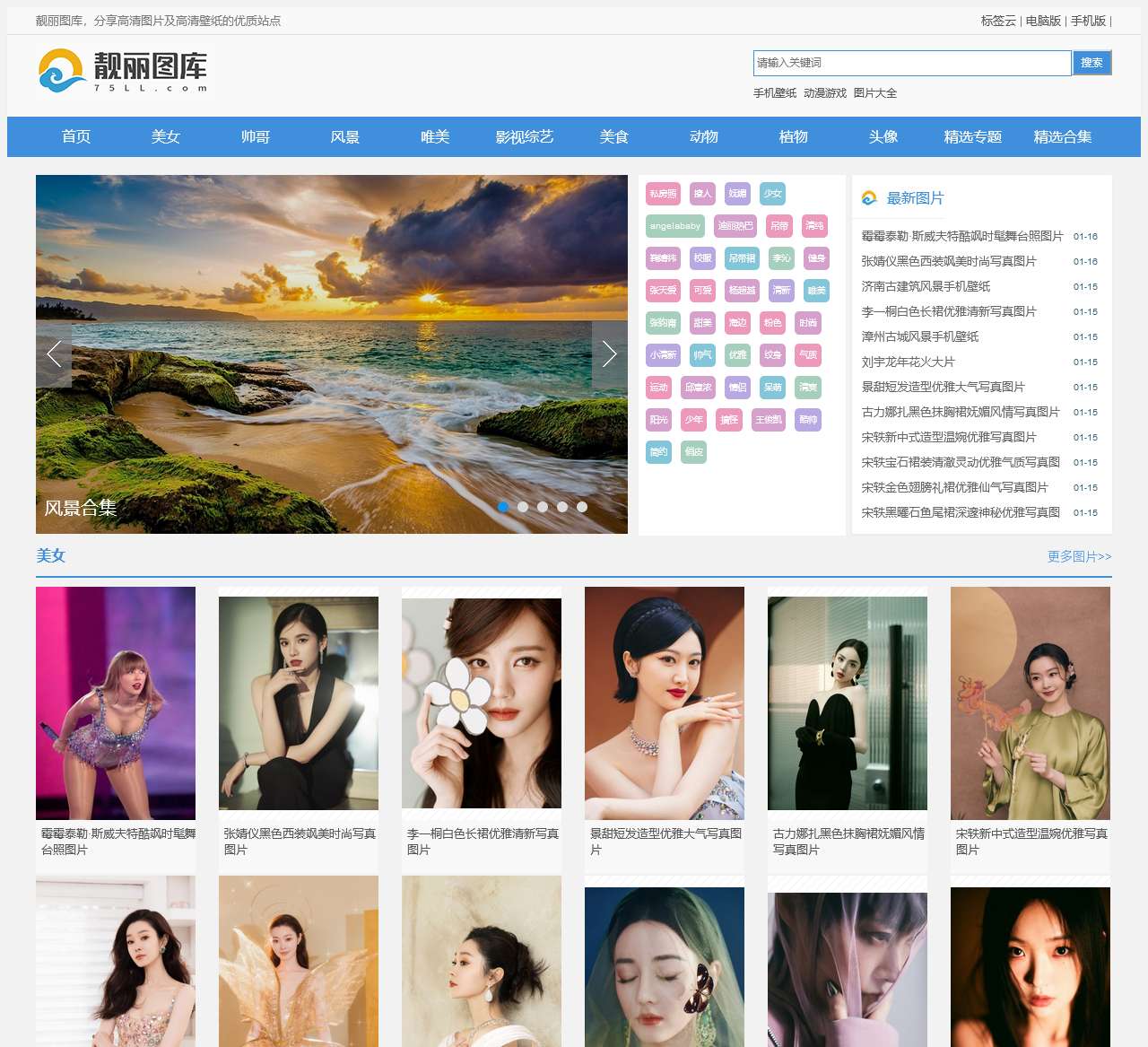Click the 动漫游戏 hot search link
Viewport: 1148px width, 1047px height.
(825, 93)
